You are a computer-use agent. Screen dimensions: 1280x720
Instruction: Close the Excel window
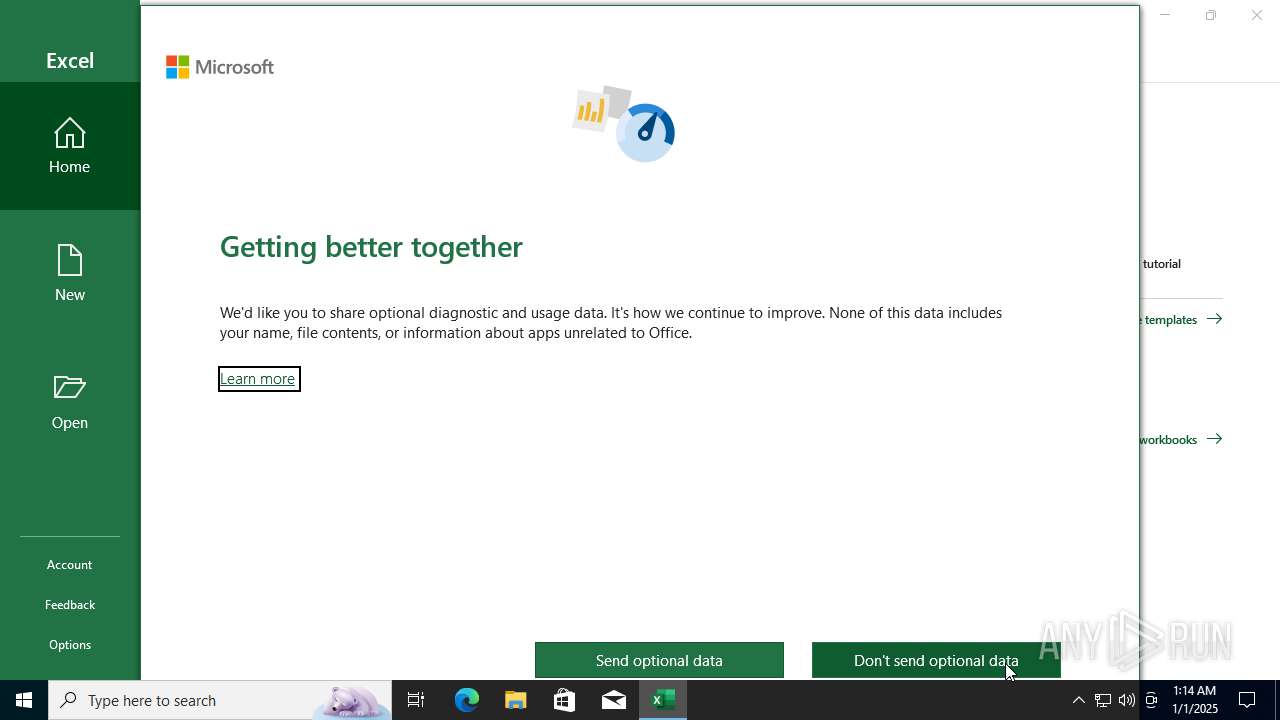1257,15
